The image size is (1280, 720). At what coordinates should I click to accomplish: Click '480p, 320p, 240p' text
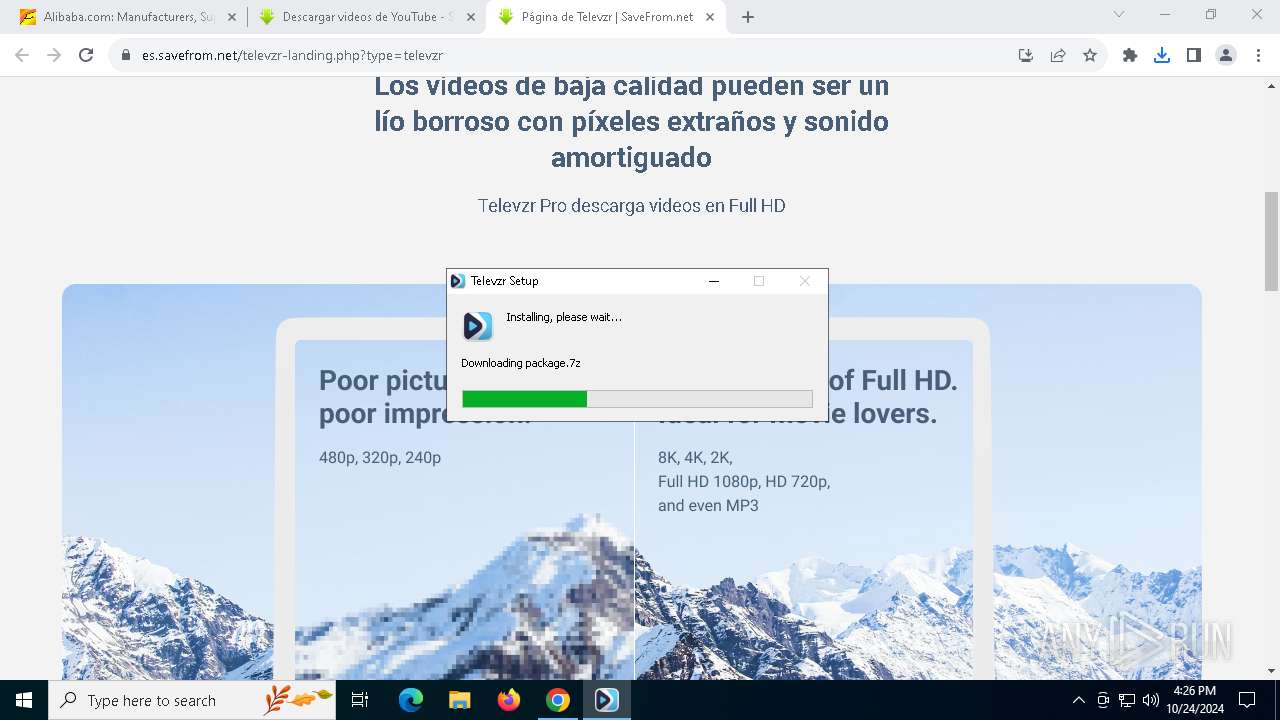[380, 458]
